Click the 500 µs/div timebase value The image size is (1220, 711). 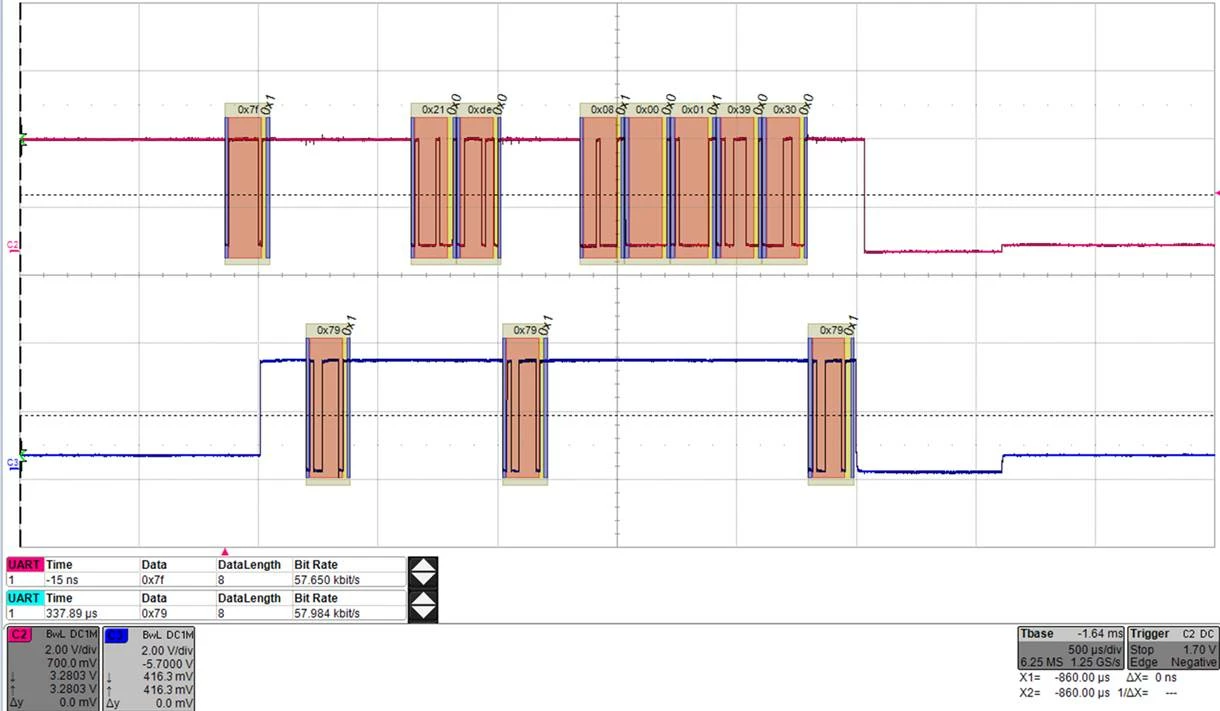1094,649
